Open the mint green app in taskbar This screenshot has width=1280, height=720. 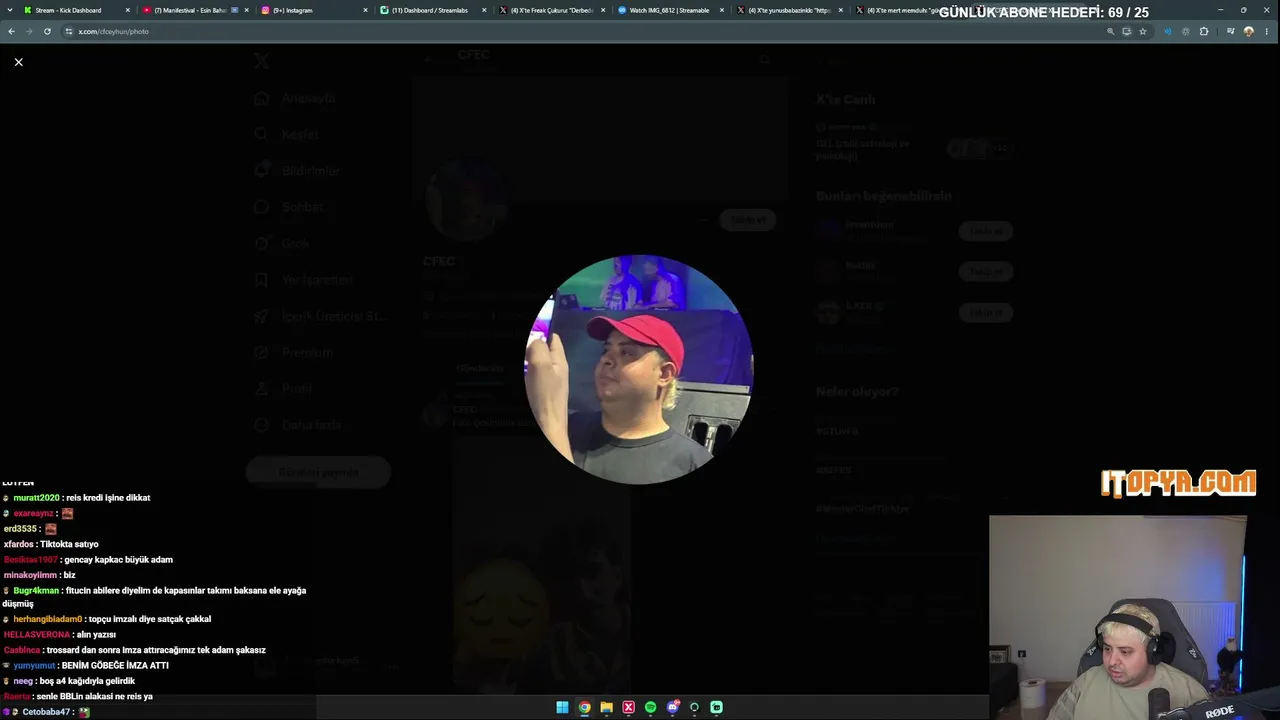tap(716, 707)
